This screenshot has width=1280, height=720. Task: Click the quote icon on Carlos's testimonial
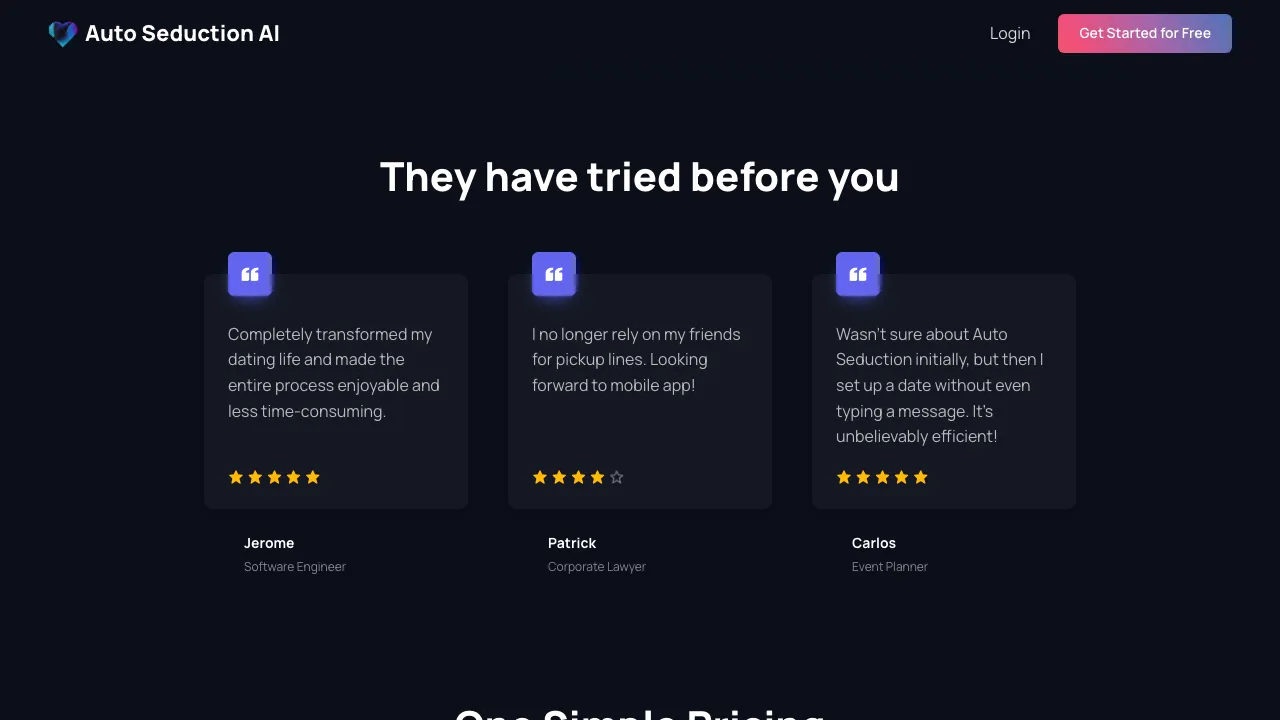pos(858,274)
